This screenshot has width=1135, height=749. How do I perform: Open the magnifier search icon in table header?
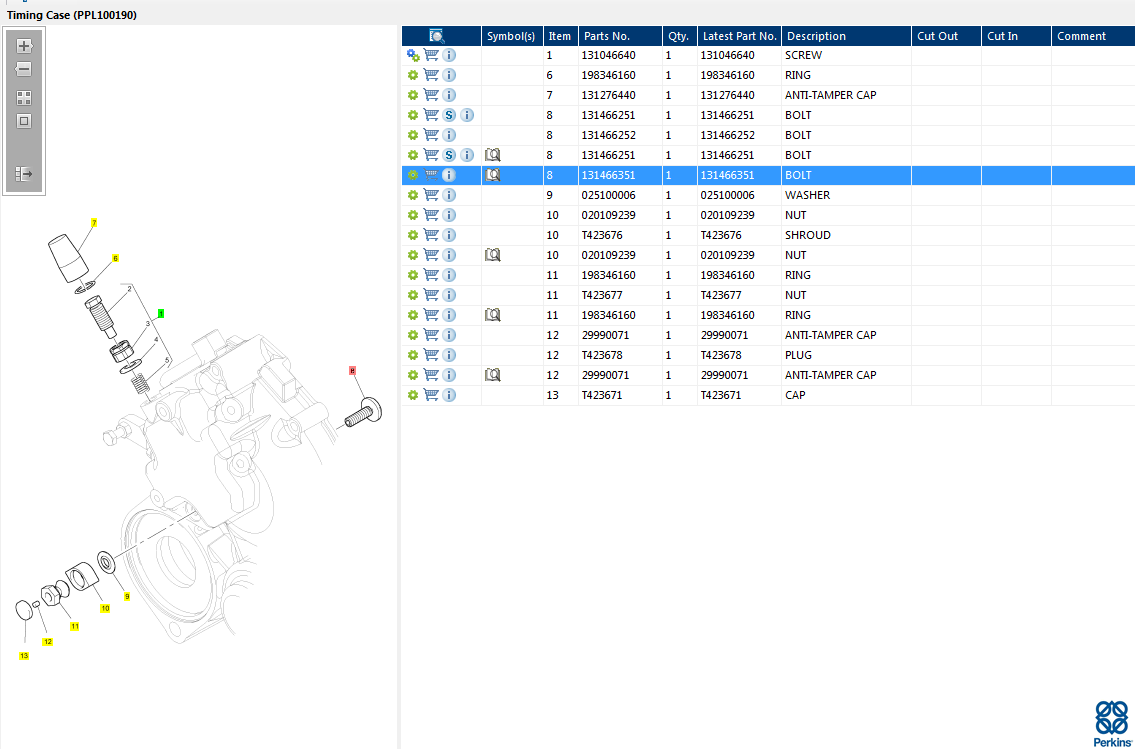[436, 36]
